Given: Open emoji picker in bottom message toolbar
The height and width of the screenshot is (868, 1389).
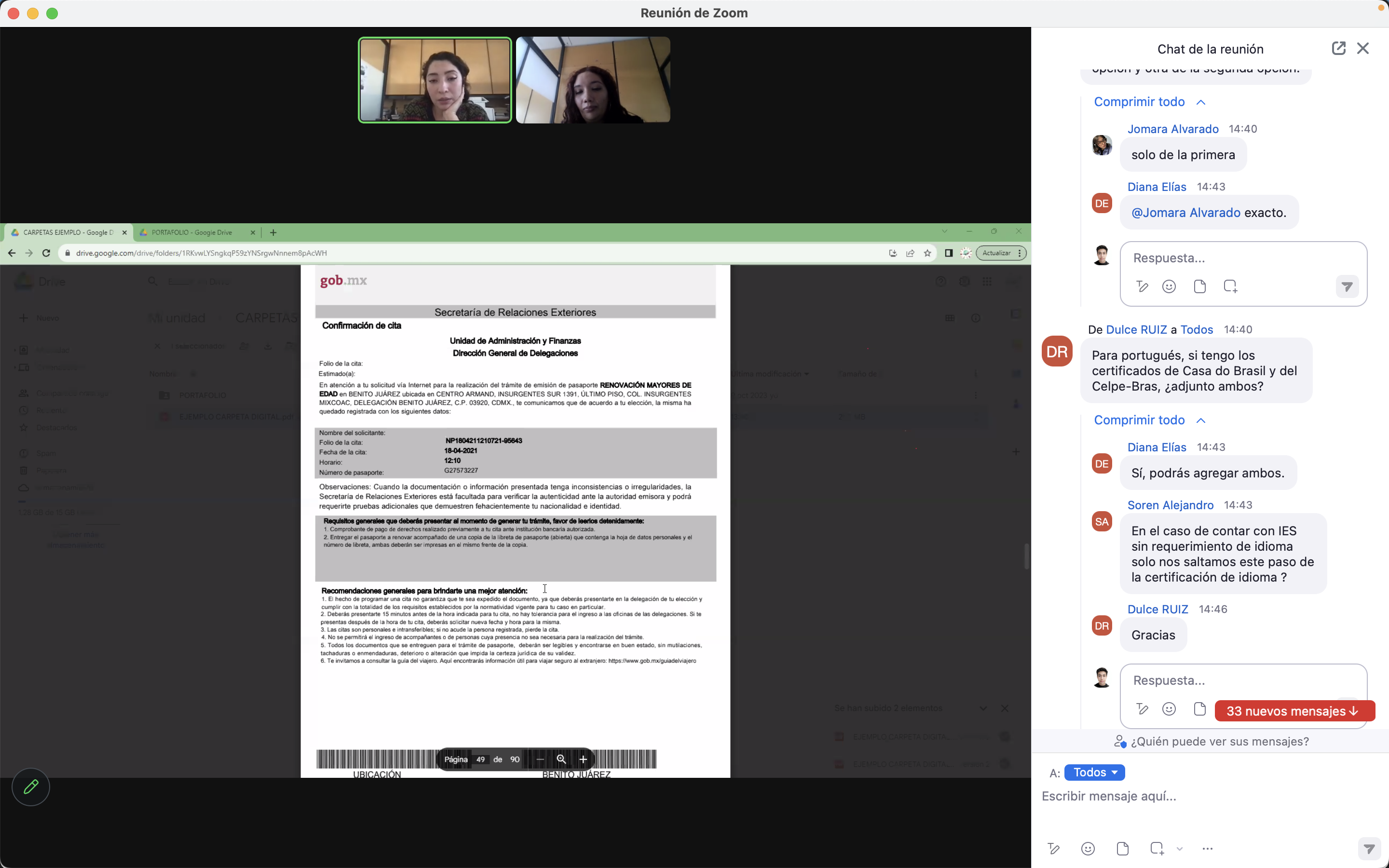Looking at the screenshot, I should [1088, 849].
